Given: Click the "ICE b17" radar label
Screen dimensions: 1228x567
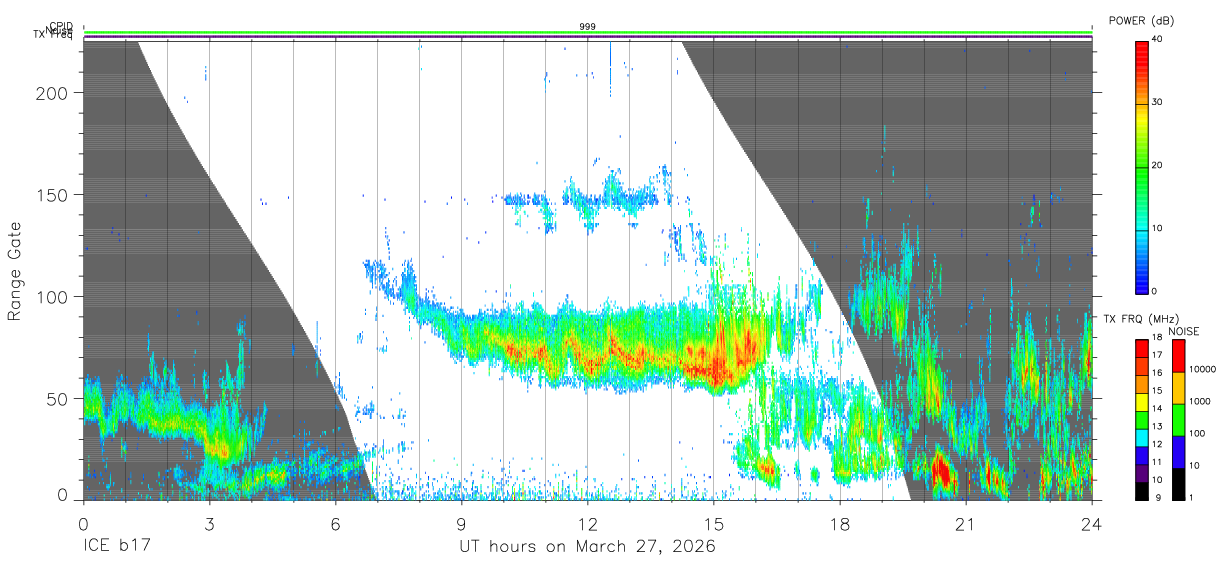Looking at the screenshot, I should (x=116, y=547).
